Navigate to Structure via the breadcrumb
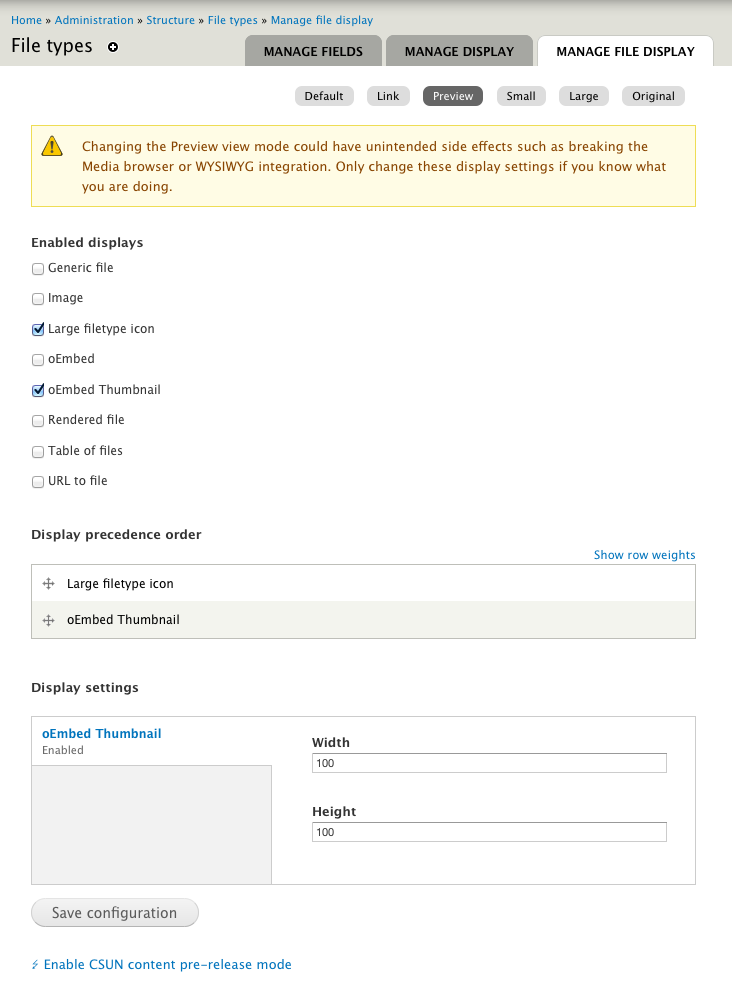The image size is (732, 999). click(170, 19)
